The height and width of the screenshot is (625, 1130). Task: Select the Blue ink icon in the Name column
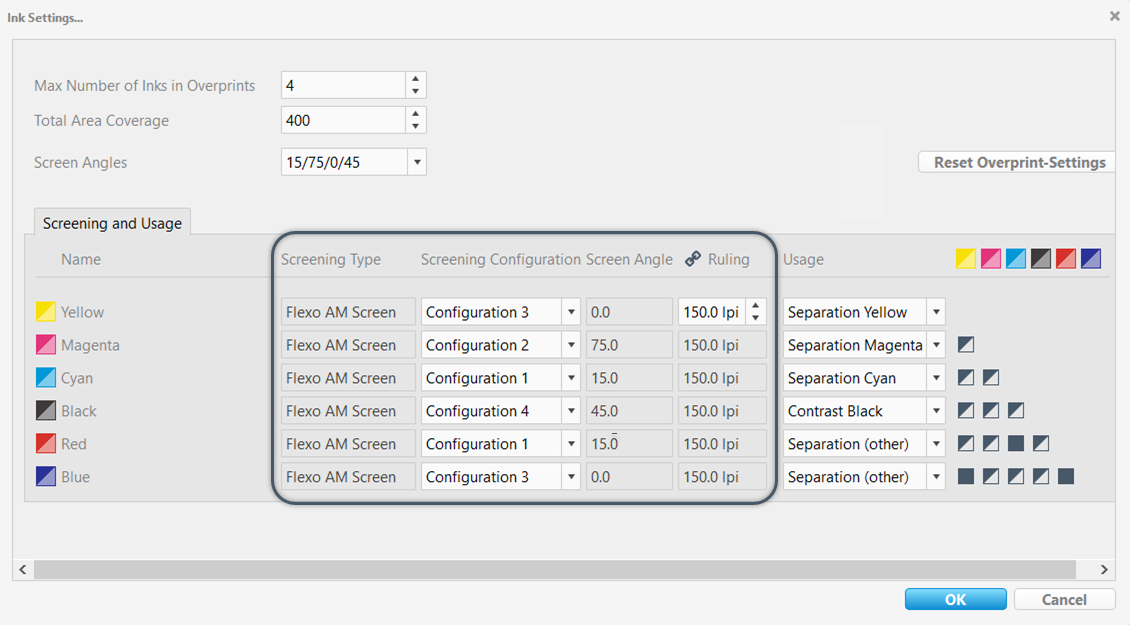[x=45, y=476]
